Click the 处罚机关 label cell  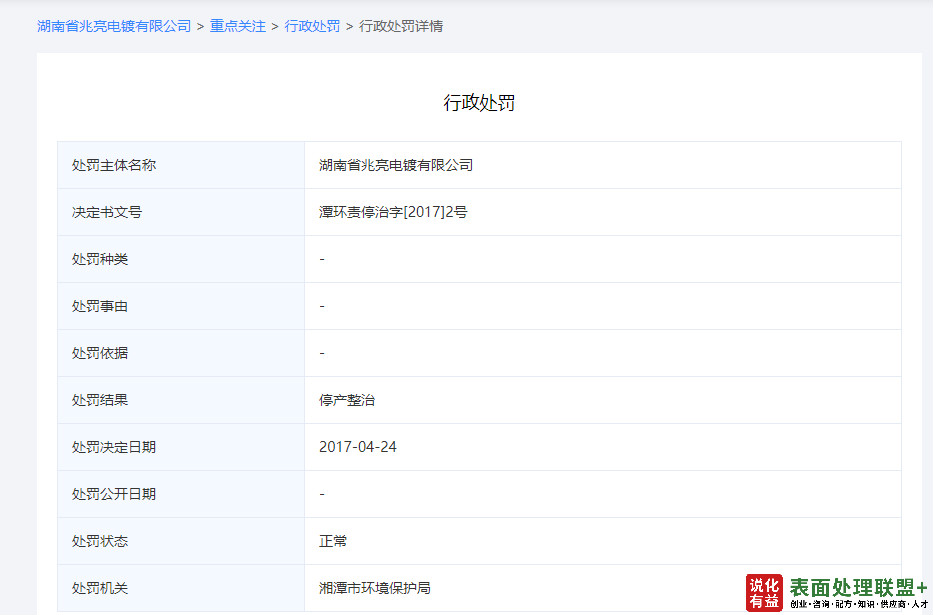(181, 588)
